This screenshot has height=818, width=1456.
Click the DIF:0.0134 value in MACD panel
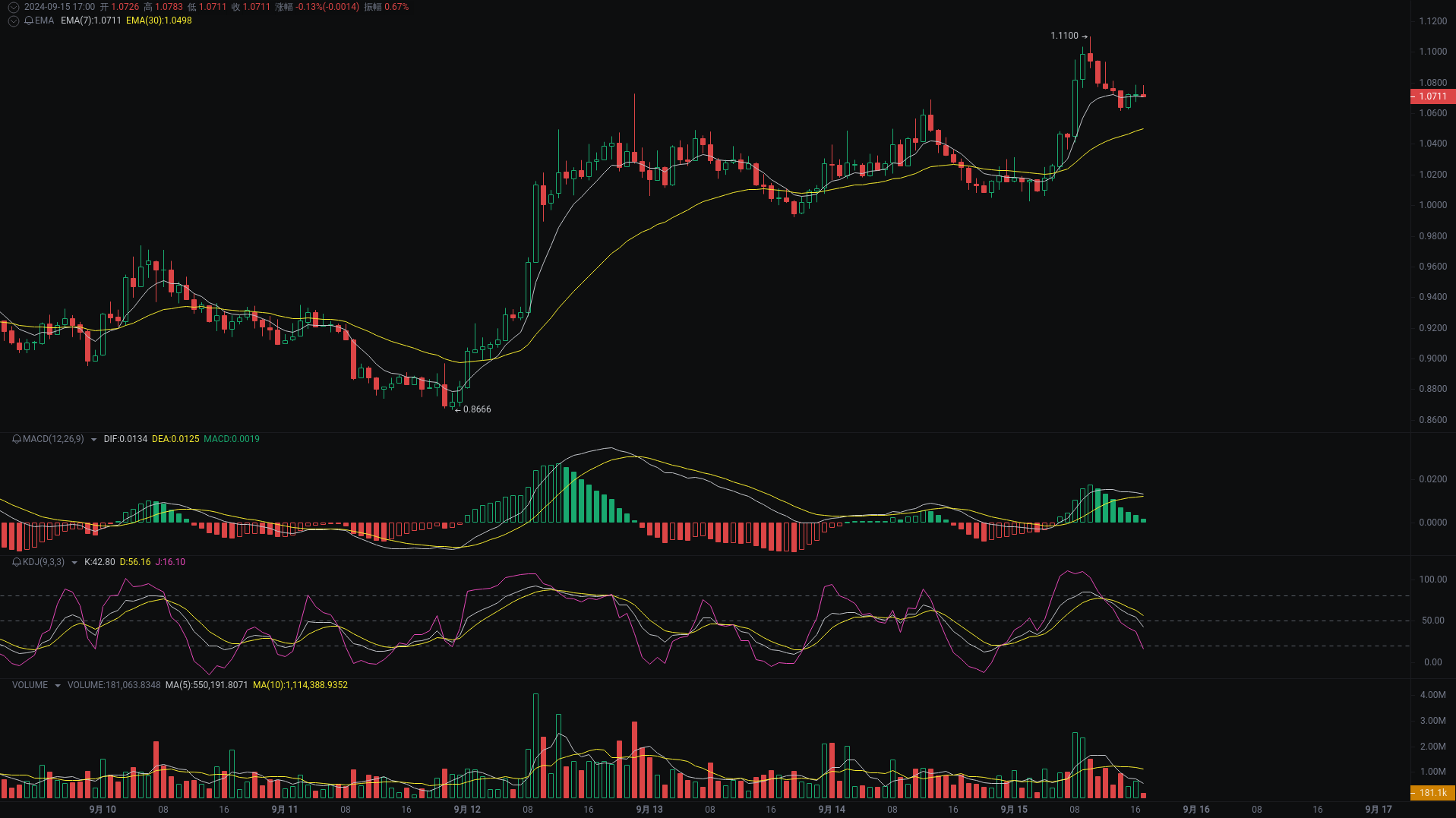click(125, 439)
